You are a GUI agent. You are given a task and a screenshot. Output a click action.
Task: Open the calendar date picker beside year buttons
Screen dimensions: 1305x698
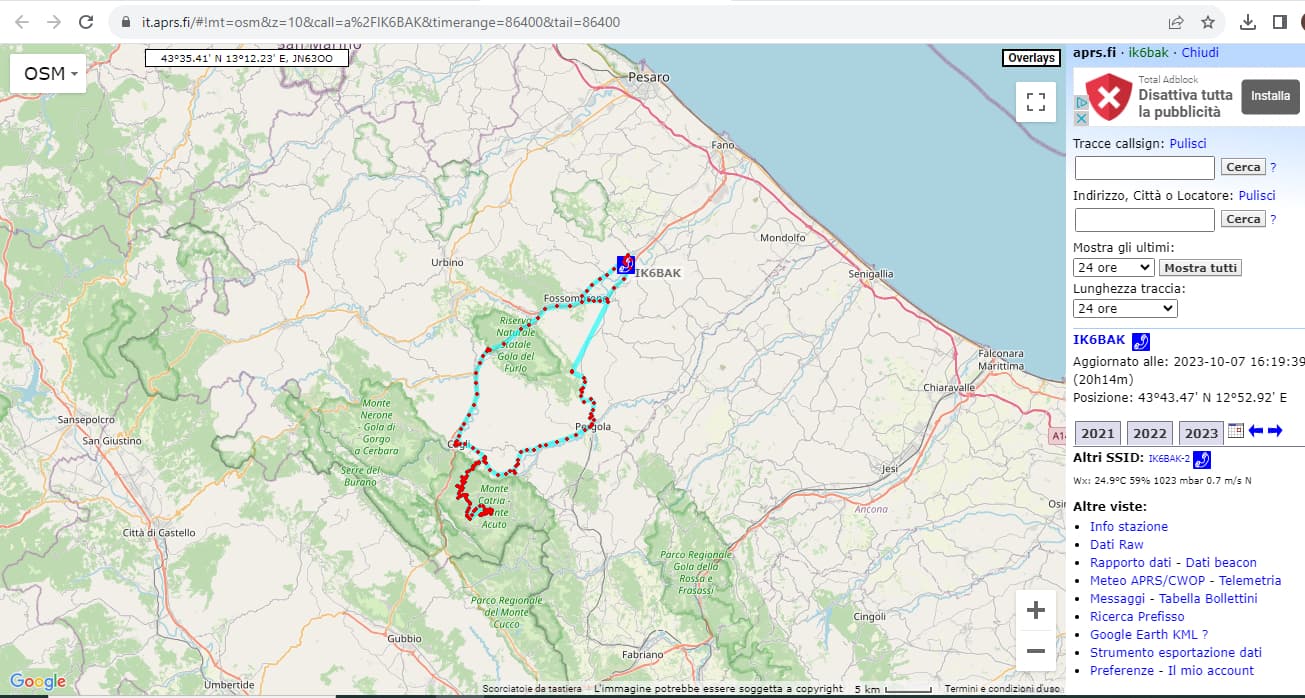(x=1235, y=431)
